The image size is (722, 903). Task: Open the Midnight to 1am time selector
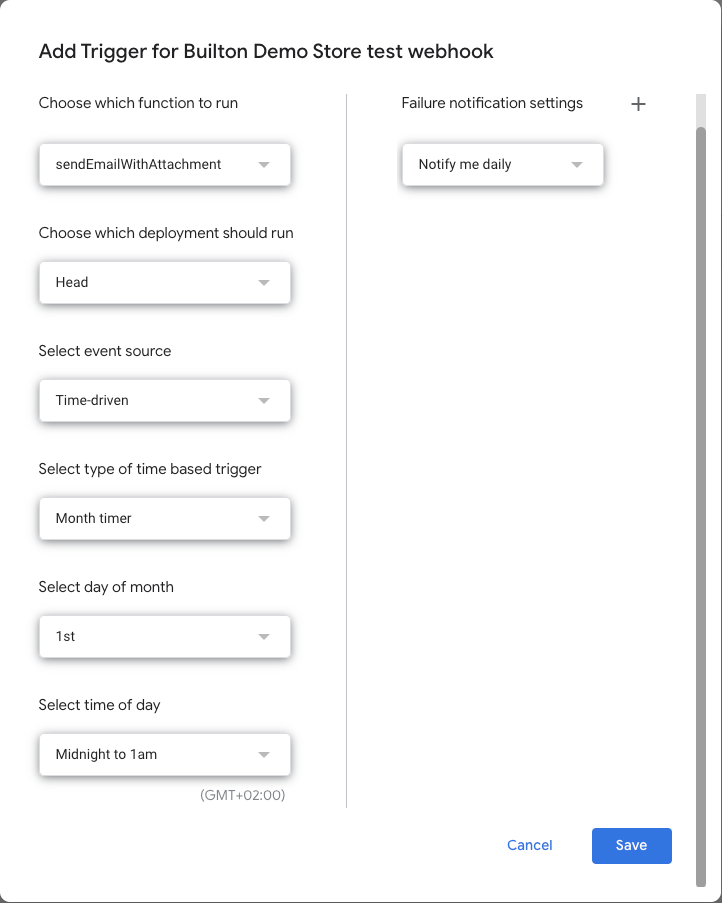tap(165, 755)
